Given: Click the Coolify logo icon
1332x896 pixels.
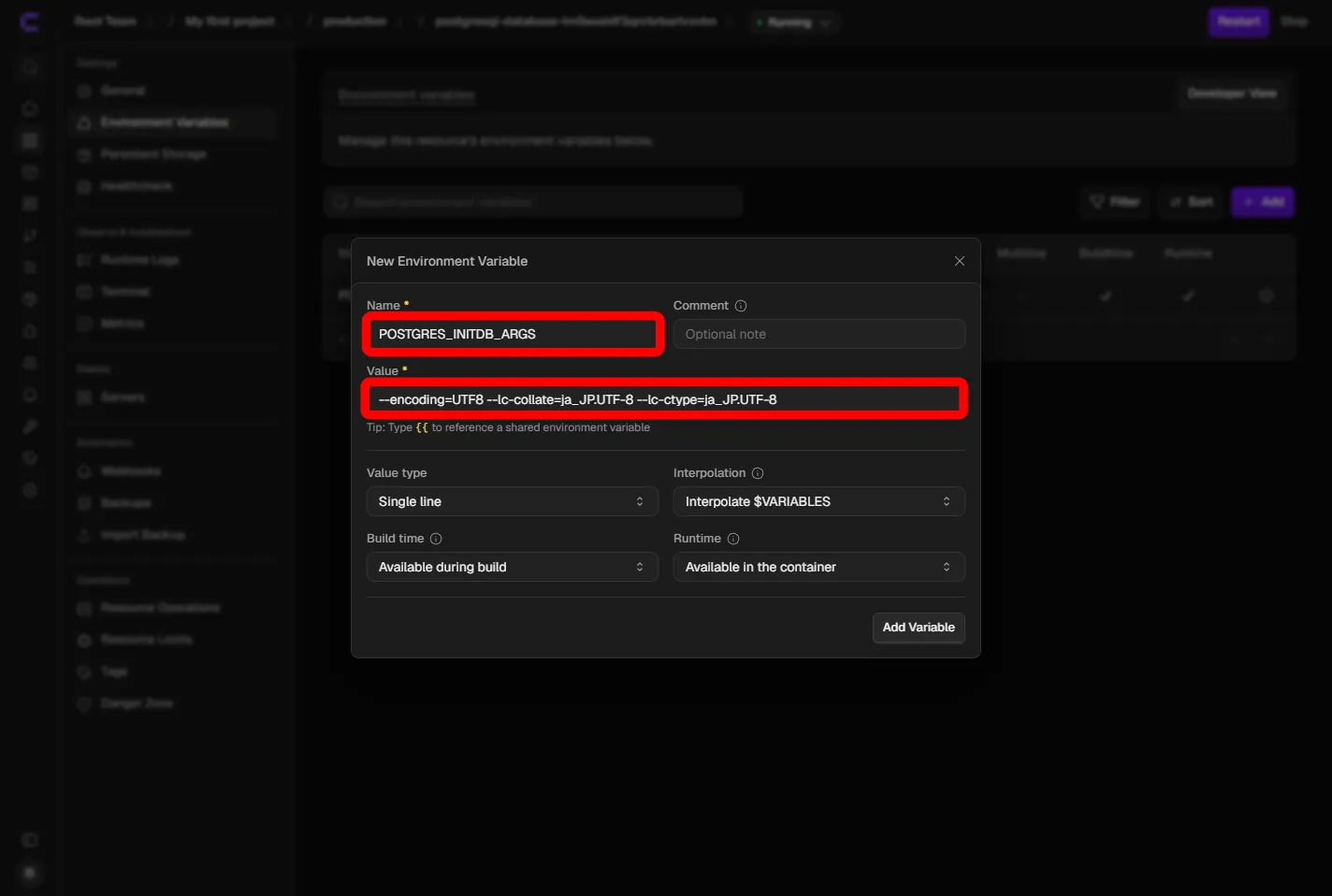Looking at the screenshot, I should [30, 22].
